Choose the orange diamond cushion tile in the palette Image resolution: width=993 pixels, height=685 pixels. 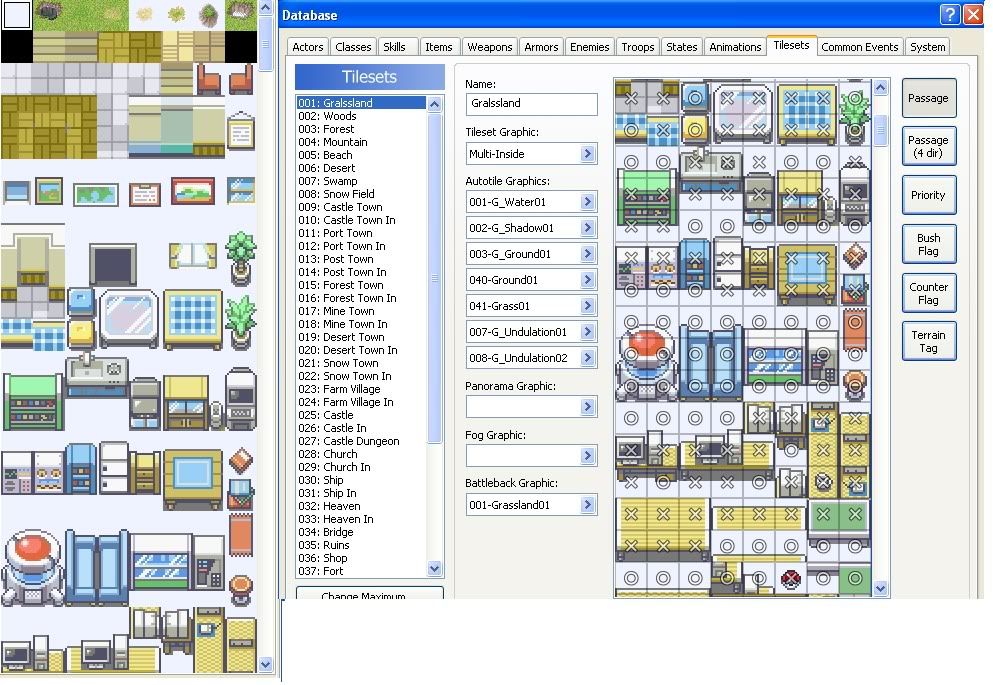tap(241, 460)
